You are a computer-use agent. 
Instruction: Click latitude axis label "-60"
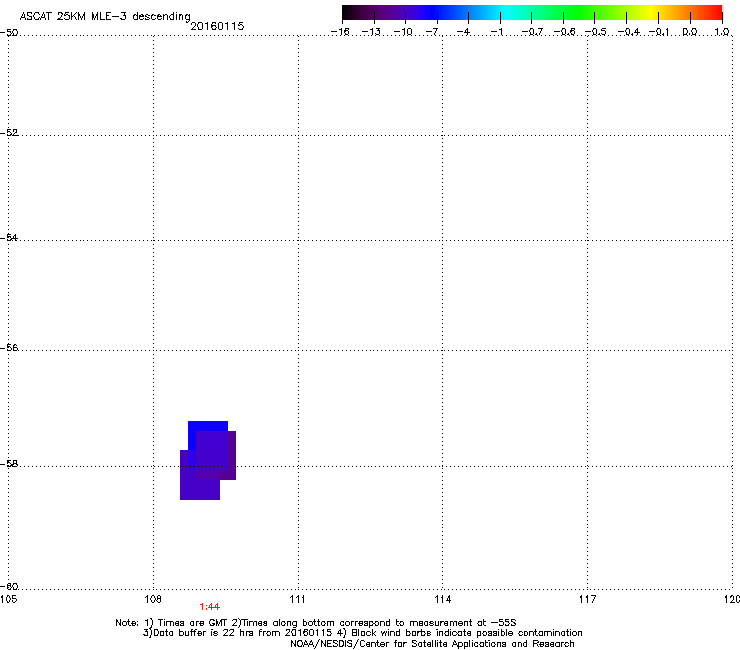pyautogui.click(x=9, y=586)
